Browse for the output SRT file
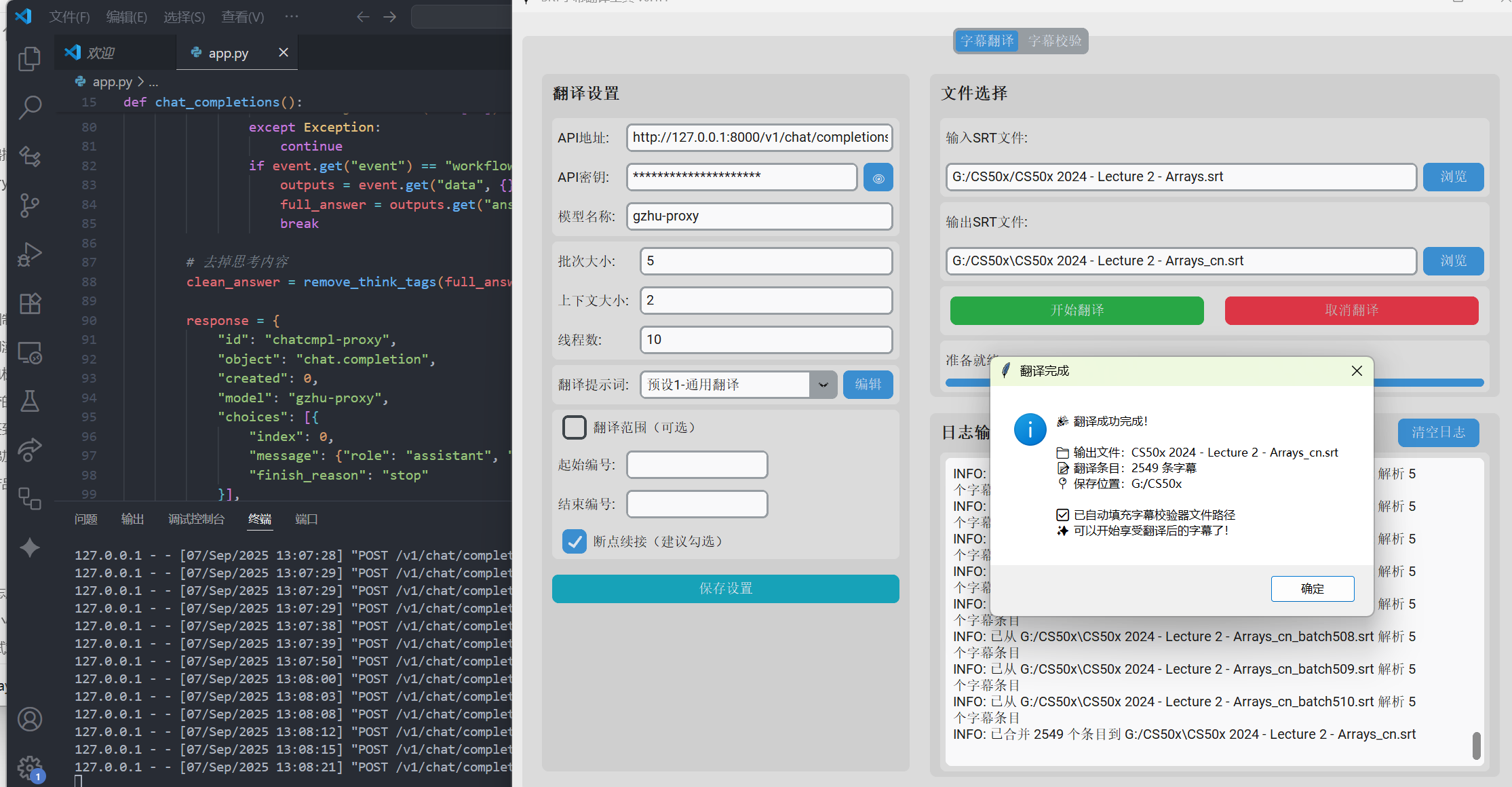The width and height of the screenshot is (1512, 787). [1453, 261]
